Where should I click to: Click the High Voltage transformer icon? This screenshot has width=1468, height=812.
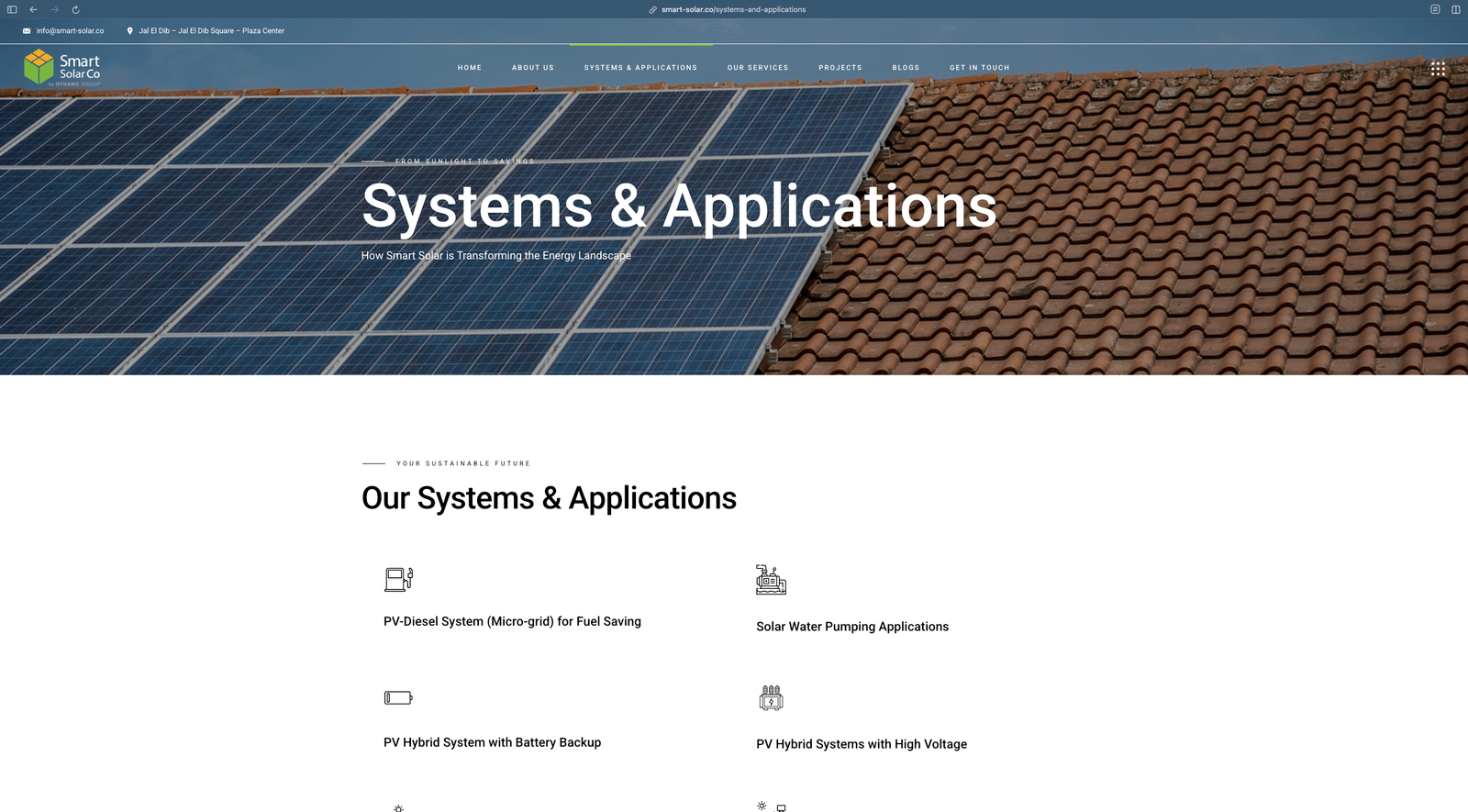pyautogui.click(x=771, y=698)
